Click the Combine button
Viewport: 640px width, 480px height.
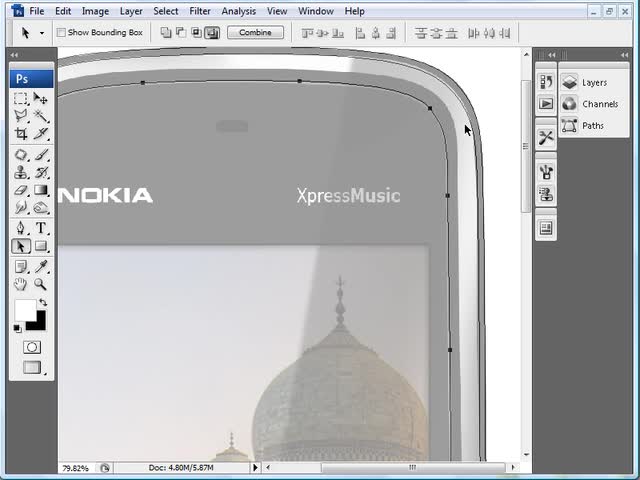click(255, 32)
